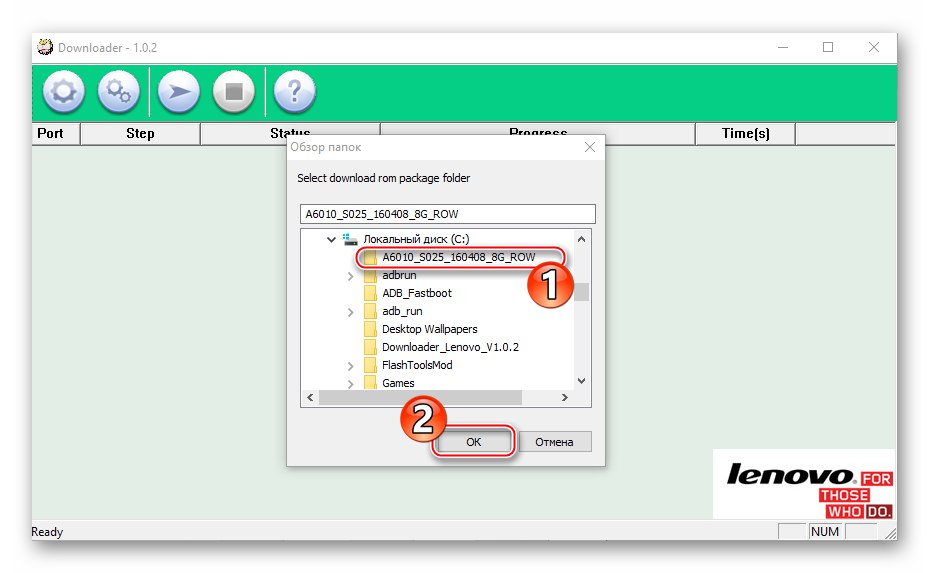930x573 pixels.
Task: Select the FlashToolsMod folder
Action: tap(417, 365)
